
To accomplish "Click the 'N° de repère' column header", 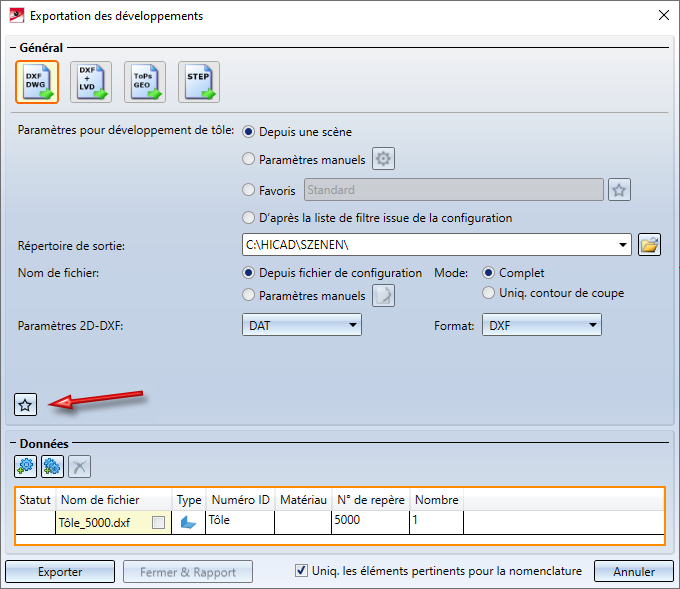I will point(371,500).
